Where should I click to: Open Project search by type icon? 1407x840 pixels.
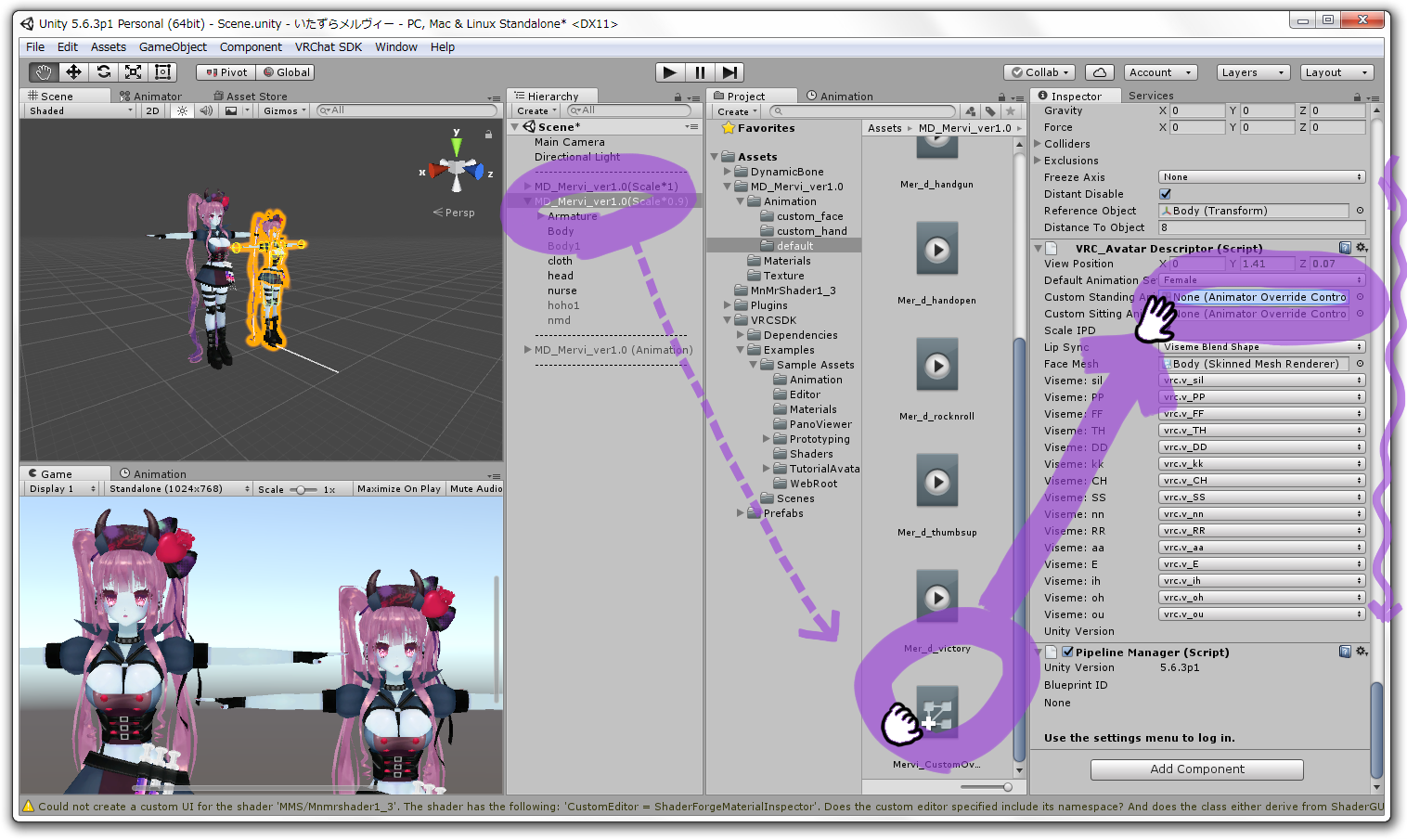click(x=970, y=111)
